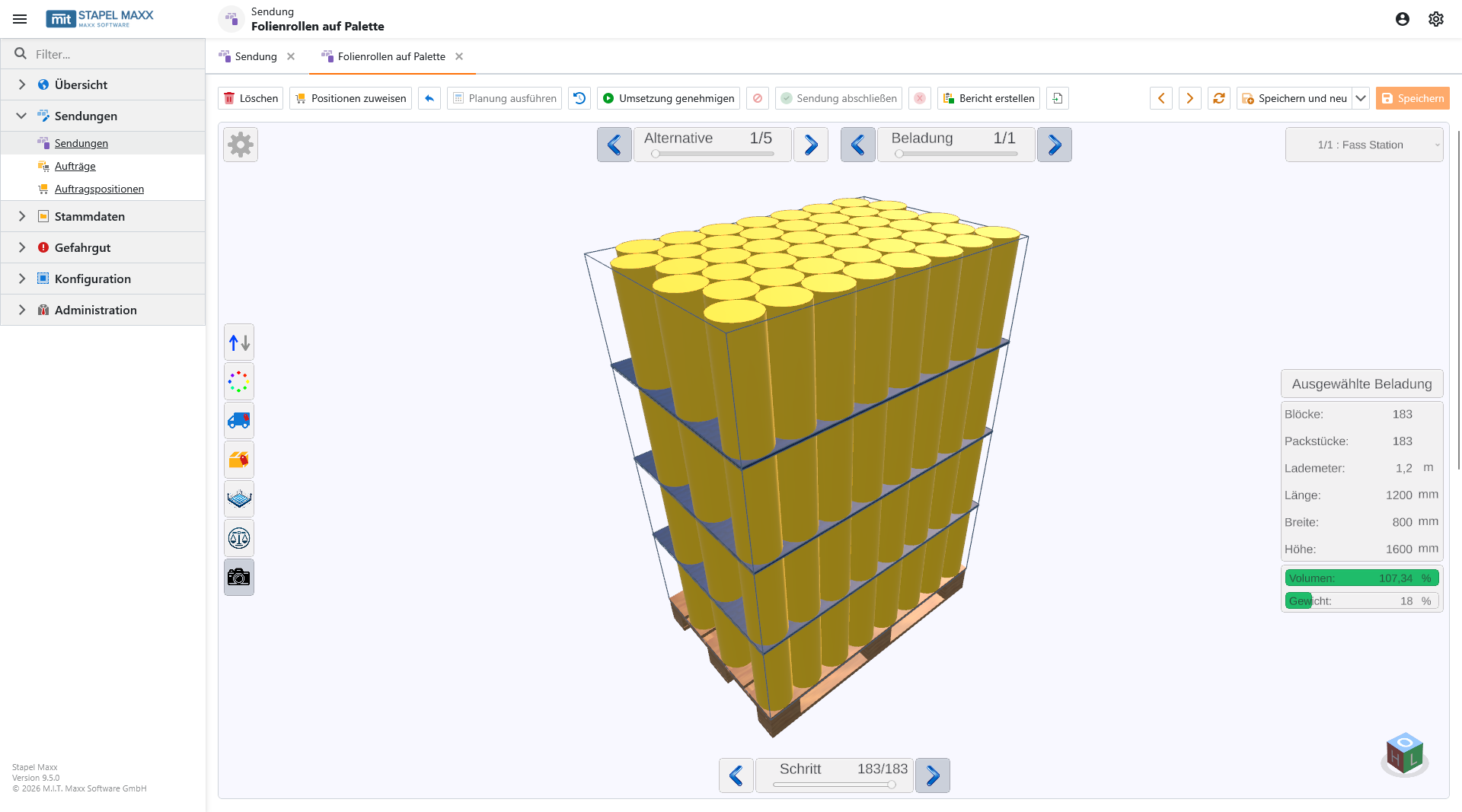The image size is (1462, 812).
Task: Click the undo arrow toolbar button
Action: click(x=429, y=98)
